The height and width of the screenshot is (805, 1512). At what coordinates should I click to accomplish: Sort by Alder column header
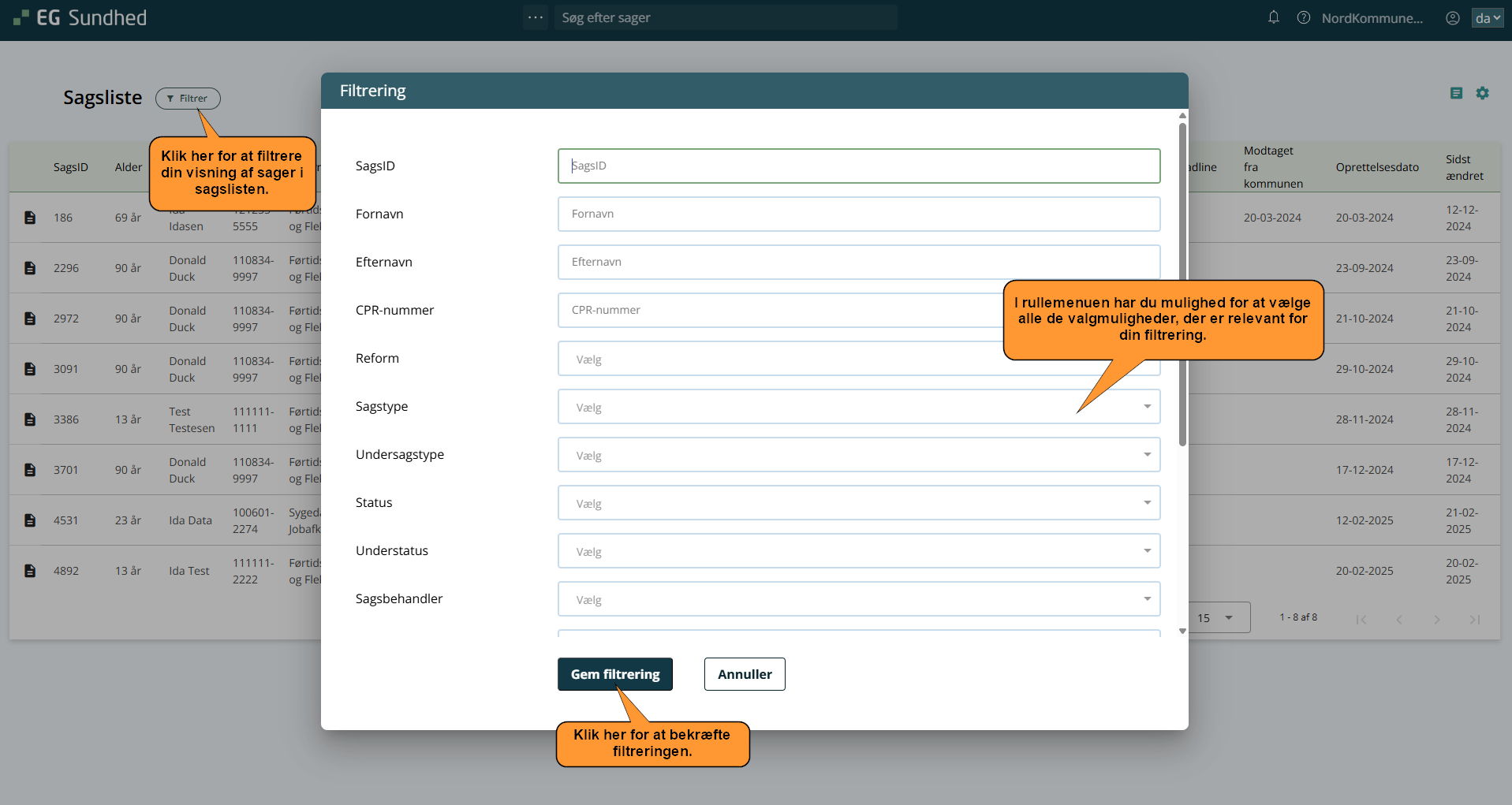[129, 167]
